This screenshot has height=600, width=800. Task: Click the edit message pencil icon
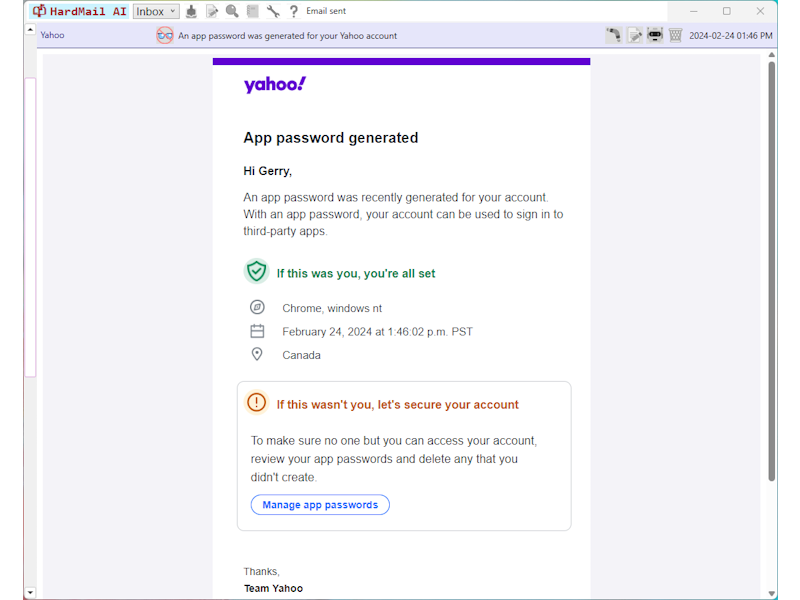pyautogui.click(x=634, y=35)
